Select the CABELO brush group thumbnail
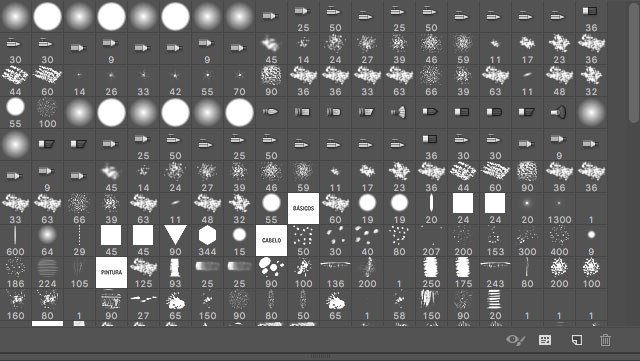The image size is (640, 361). [271, 240]
